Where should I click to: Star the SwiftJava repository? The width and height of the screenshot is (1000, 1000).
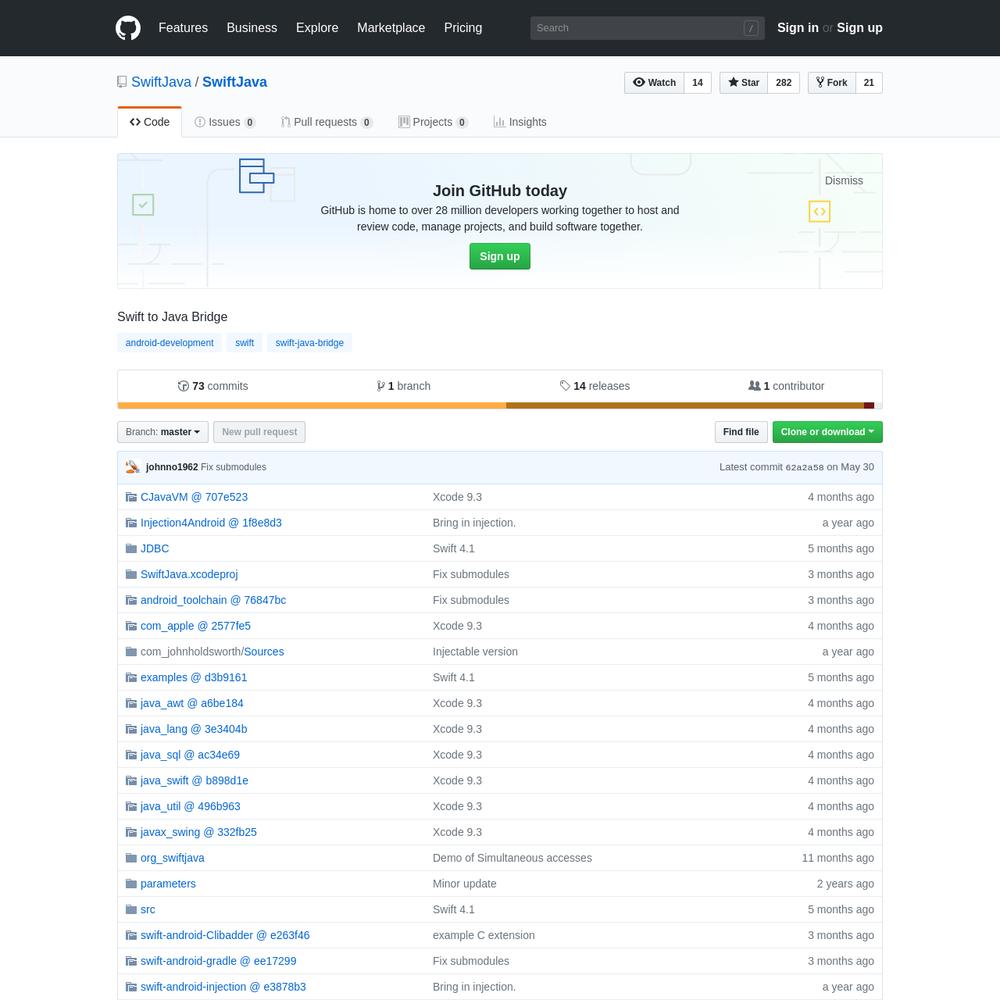[x=744, y=83]
